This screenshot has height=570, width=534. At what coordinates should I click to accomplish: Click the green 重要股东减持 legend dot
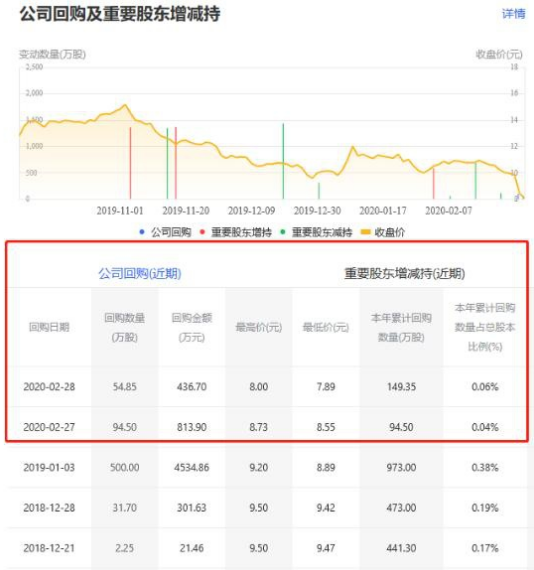283,232
